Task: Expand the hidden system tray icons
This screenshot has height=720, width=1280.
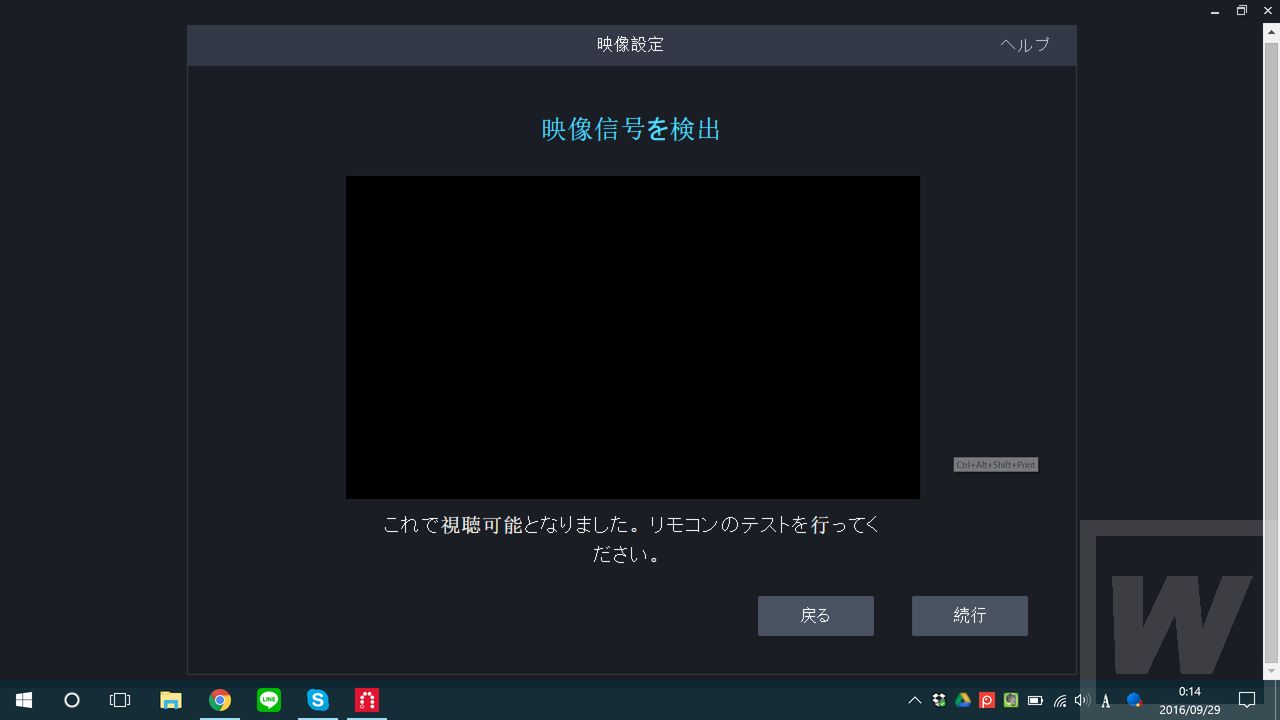Action: [914, 701]
